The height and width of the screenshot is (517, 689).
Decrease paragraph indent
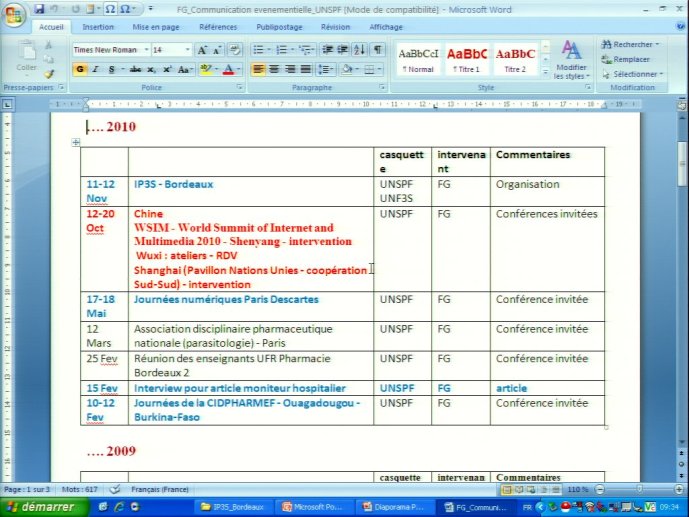pos(327,50)
